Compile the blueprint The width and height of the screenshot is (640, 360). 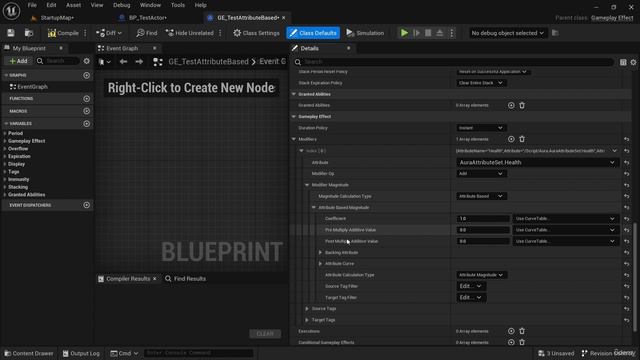click(x=63, y=33)
